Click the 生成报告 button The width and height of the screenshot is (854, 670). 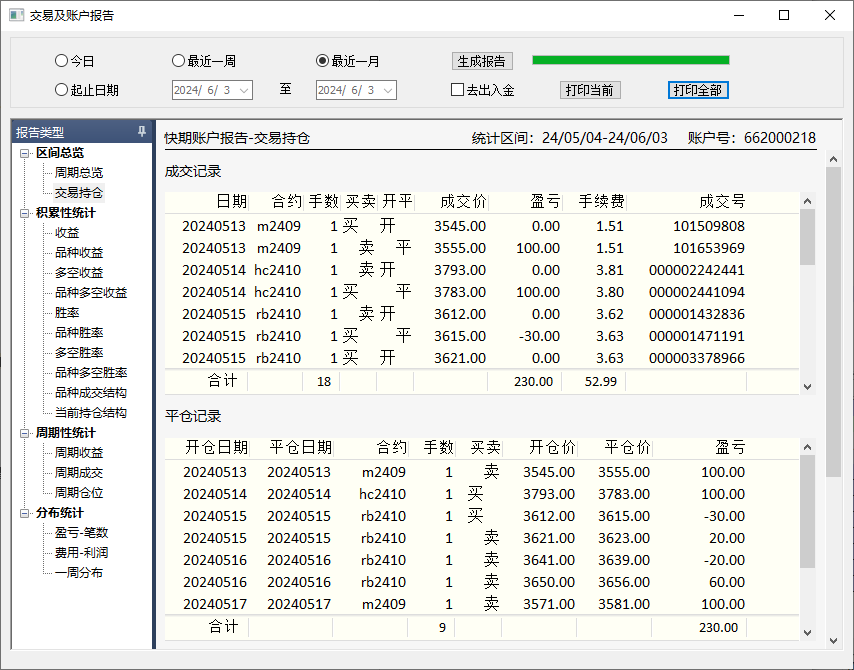point(482,61)
